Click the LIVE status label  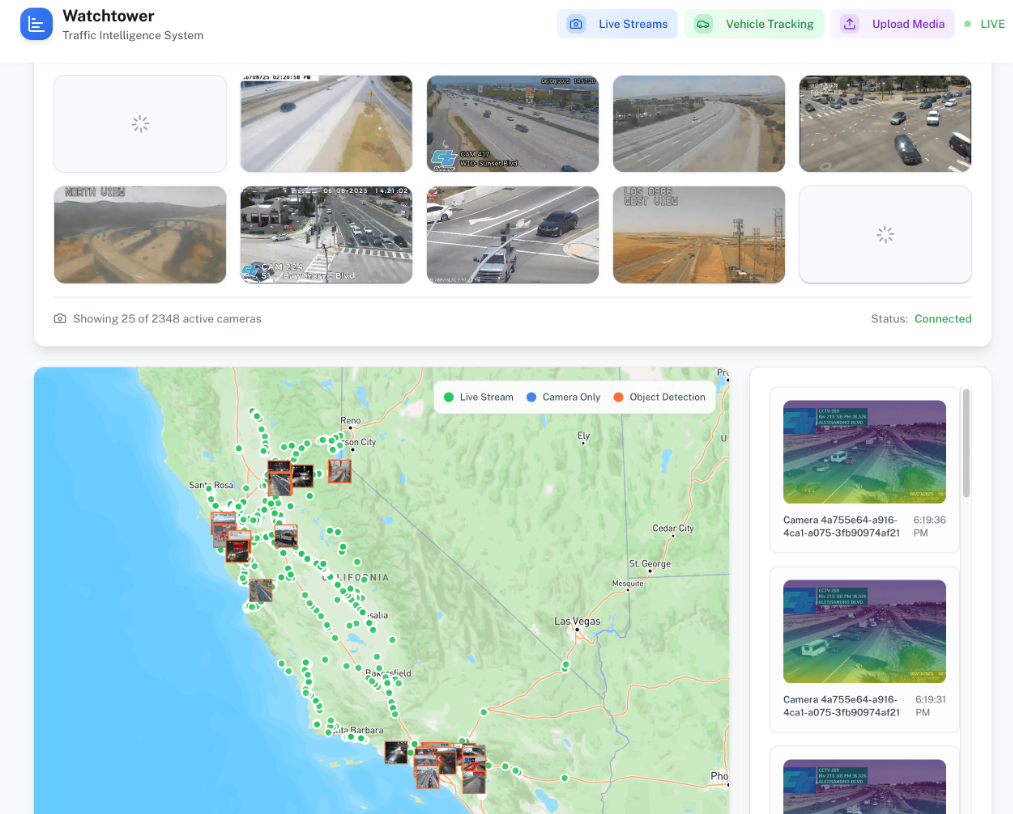(x=992, y=24)
